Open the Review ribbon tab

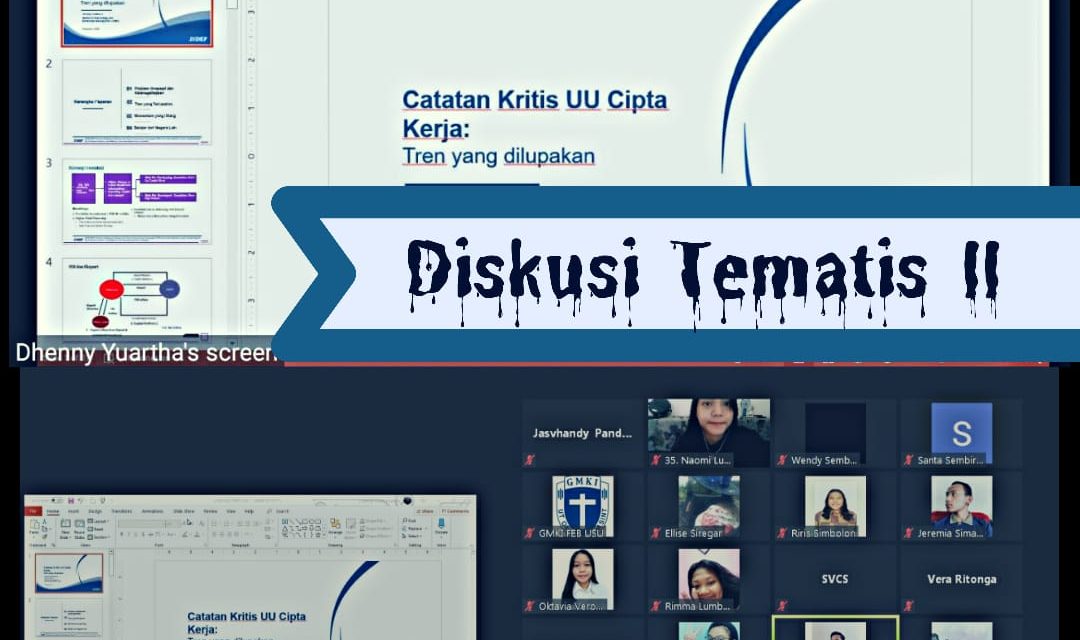(210, 511)
